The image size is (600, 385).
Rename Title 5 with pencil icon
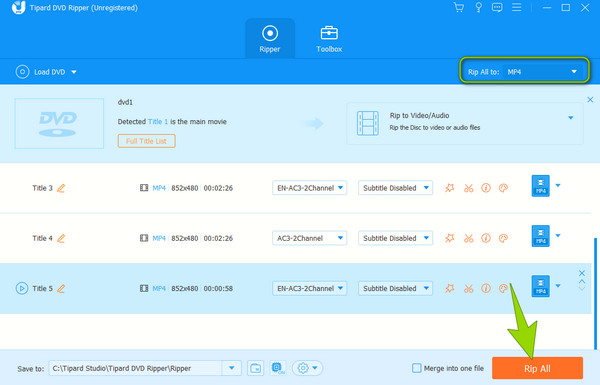coord(61,288)
